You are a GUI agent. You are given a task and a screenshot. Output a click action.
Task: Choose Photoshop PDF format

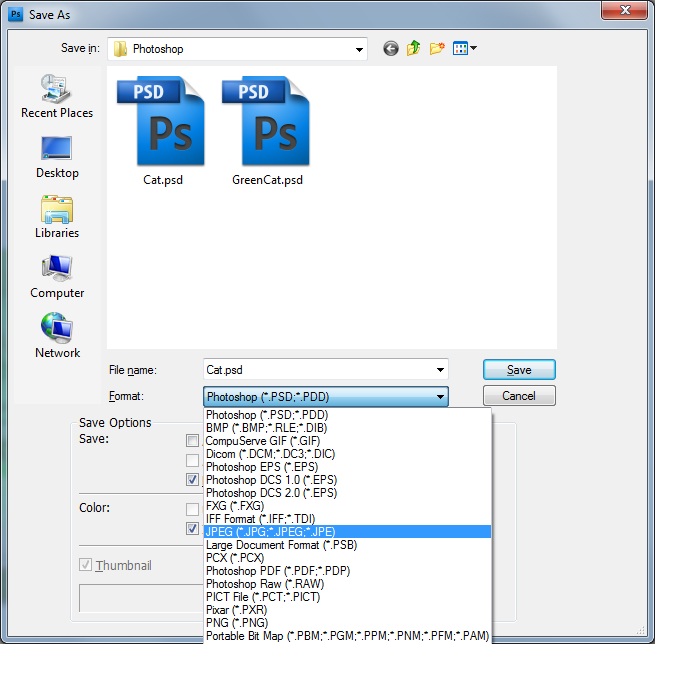point(347,571)
